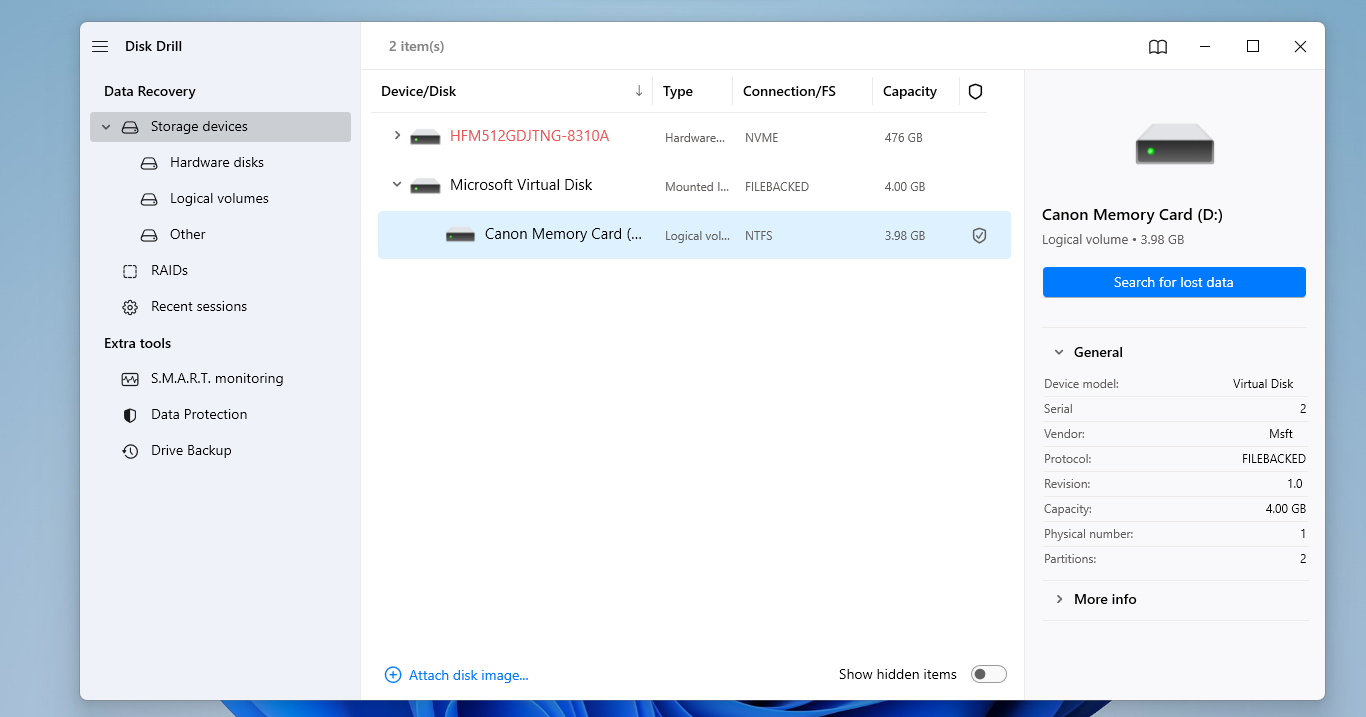Toggle the Show hidden items switch
The height and width of the screenshot is (717, 1366).
pos(989,674)
